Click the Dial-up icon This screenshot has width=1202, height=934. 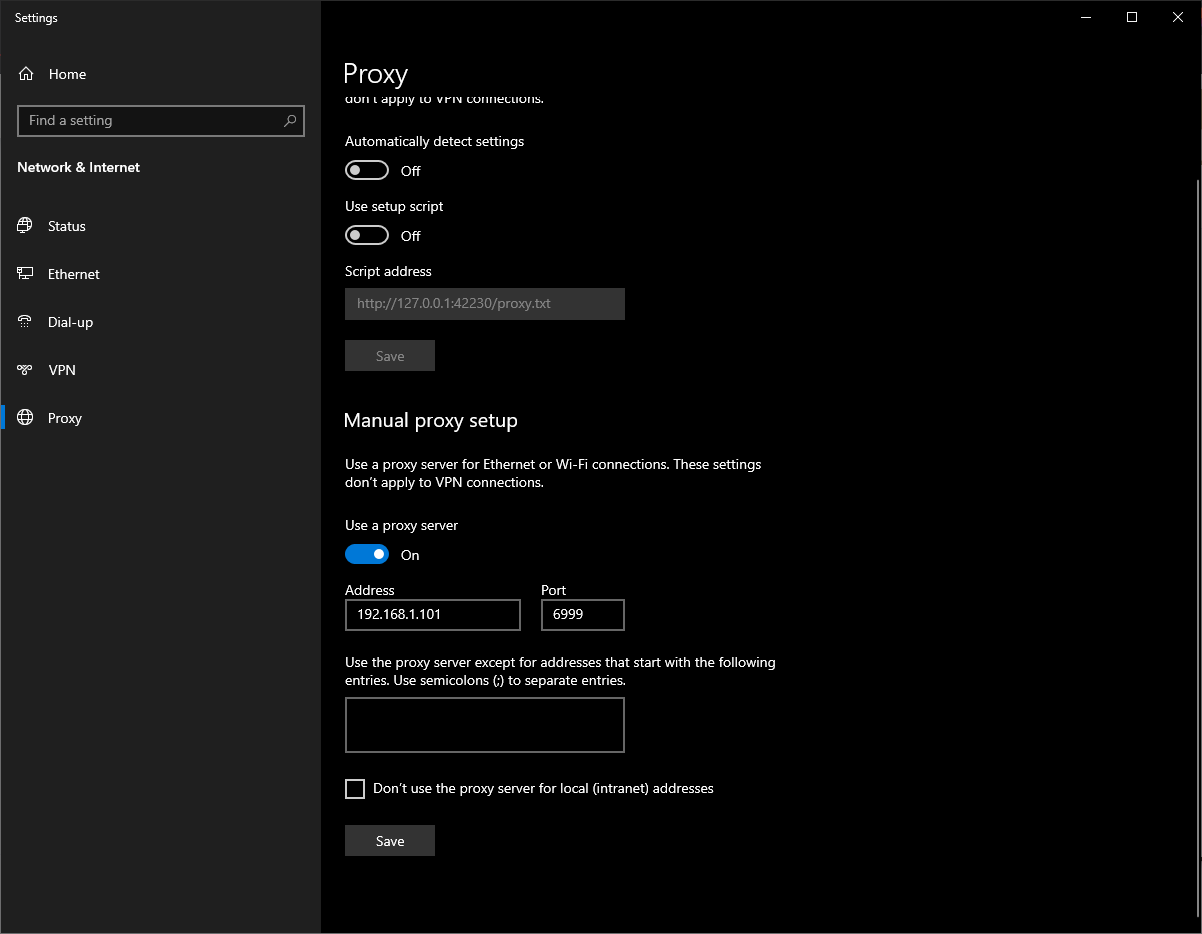[x=25, y=322]
